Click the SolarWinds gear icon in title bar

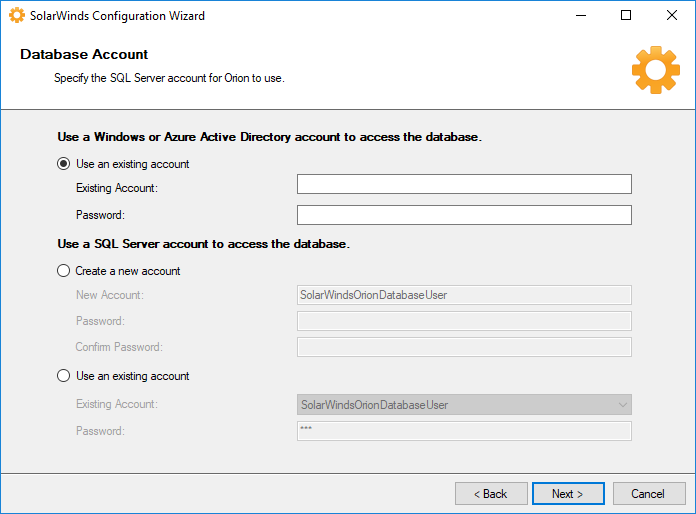[16, 15]
